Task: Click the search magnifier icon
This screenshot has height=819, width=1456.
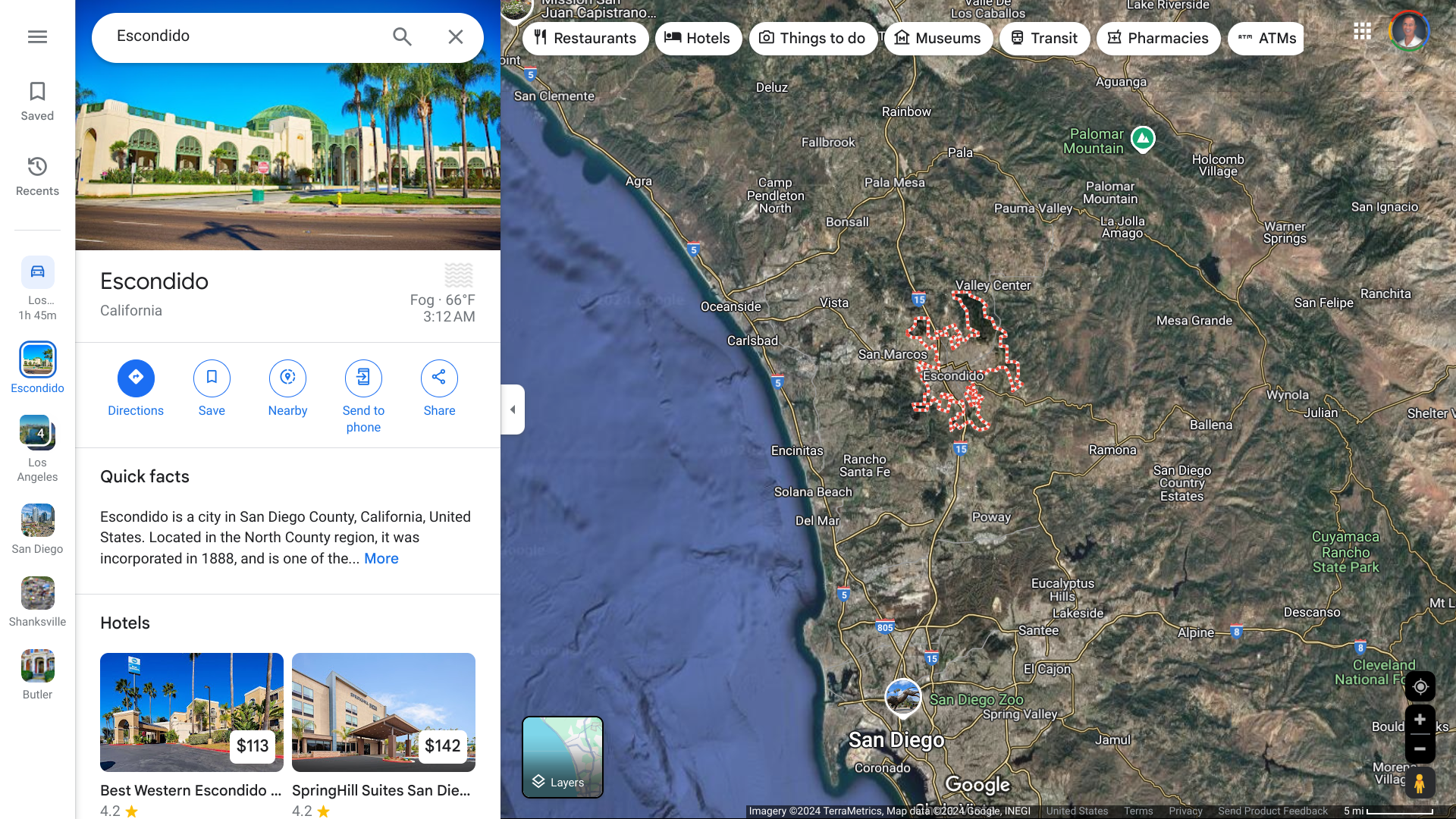Action: coord(402,36)
